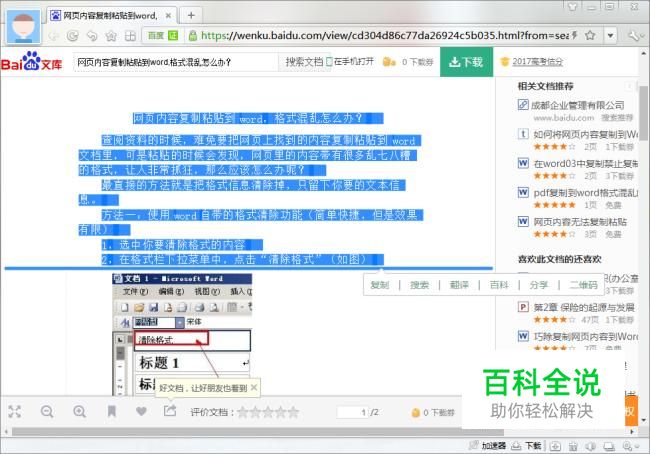Click the 喜欢此文档的还喜欢 heading
This screenshot has height=454, width=650.
(560, 259)
